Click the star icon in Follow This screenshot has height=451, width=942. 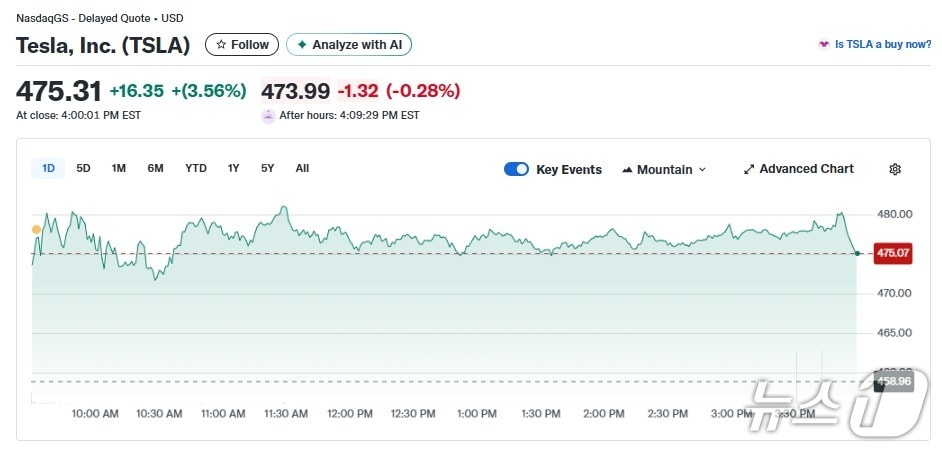[221, 45]
